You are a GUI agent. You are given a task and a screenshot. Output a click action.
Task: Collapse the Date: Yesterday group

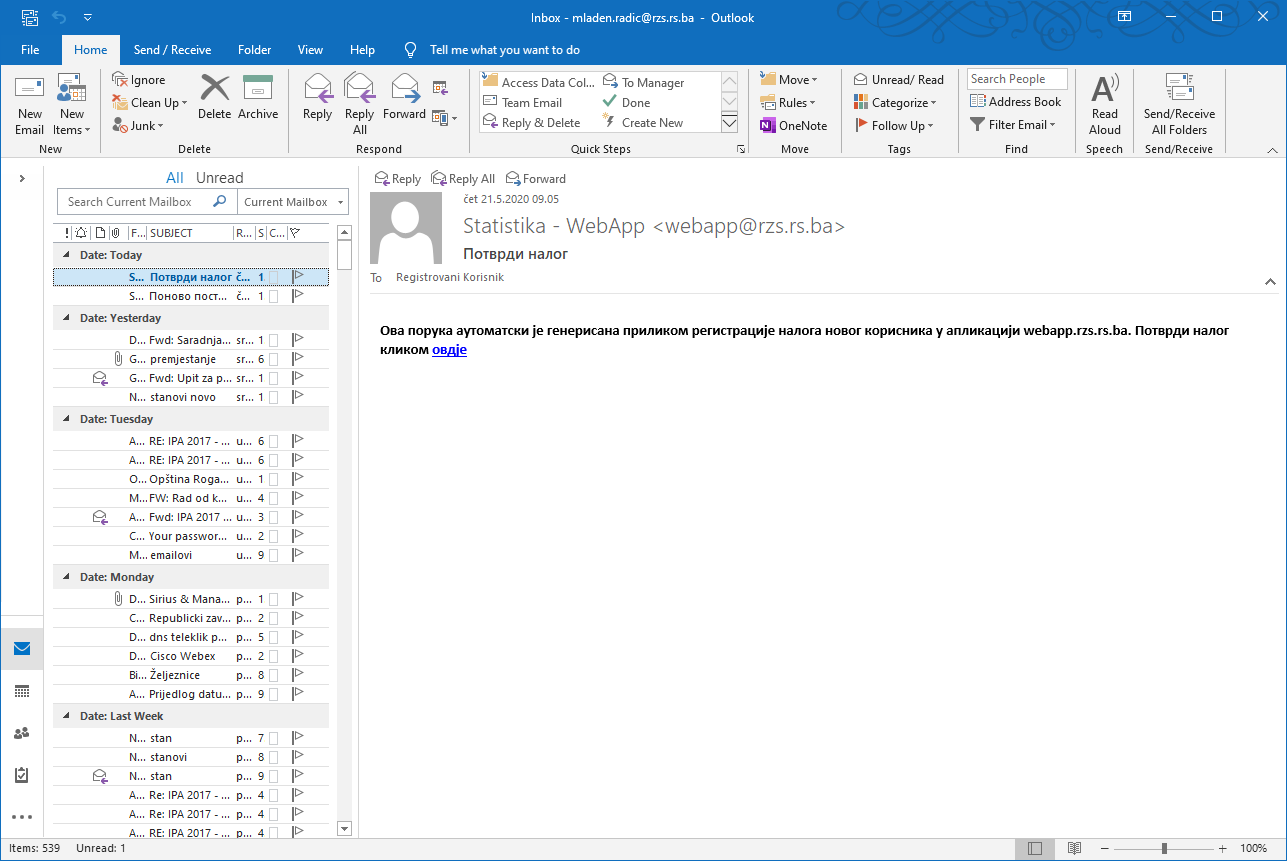[67, 319]
